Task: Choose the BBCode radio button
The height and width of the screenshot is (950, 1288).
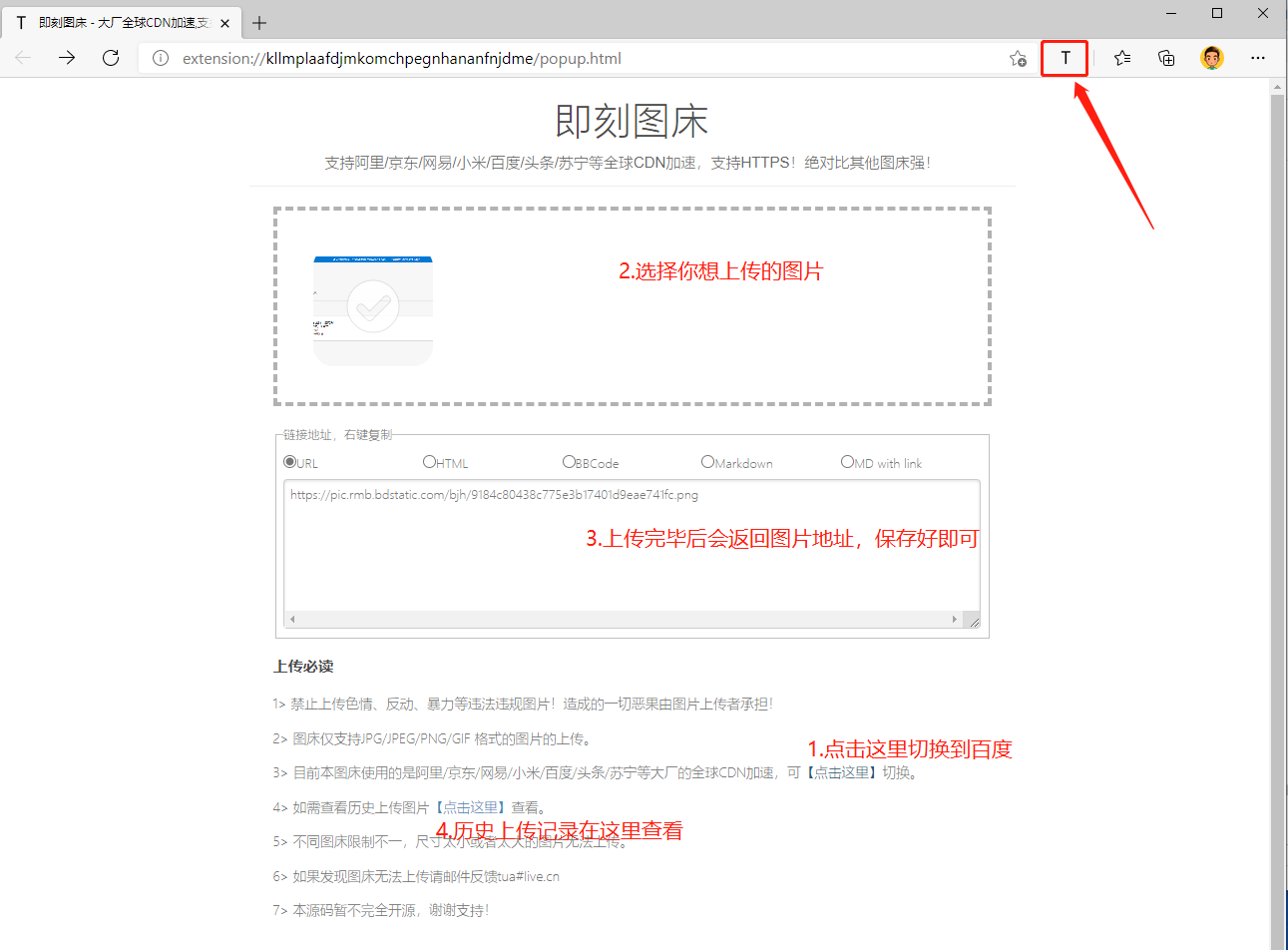Action: [569, 462]
